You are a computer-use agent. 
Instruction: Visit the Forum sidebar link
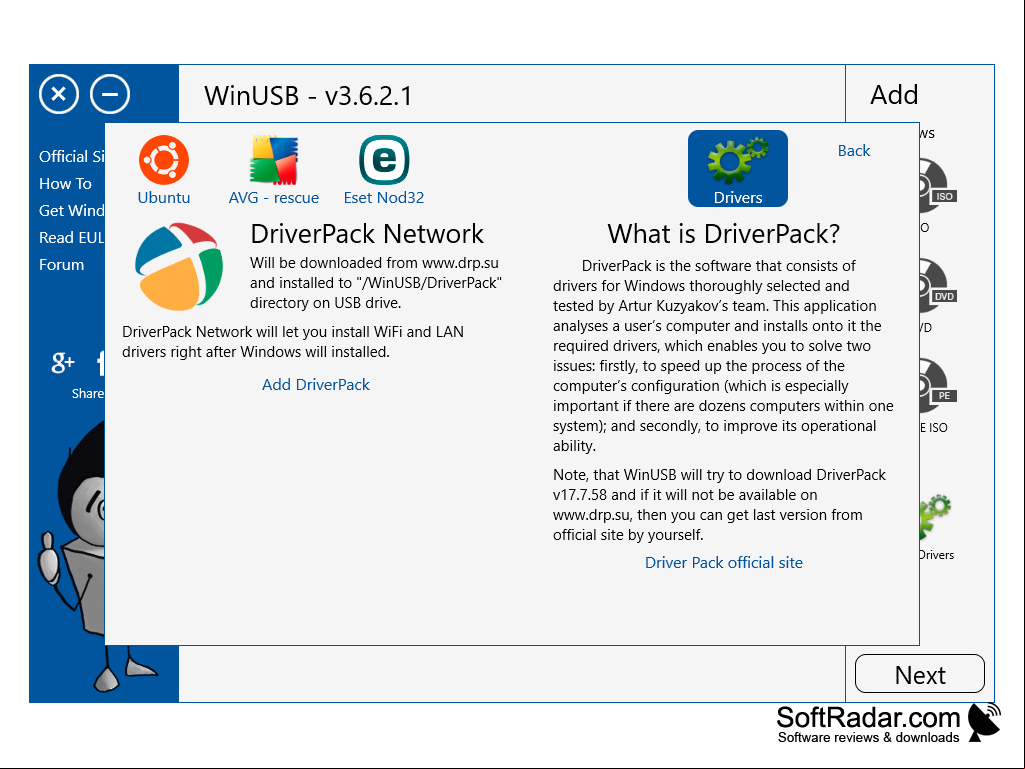[x=61, y=265]
